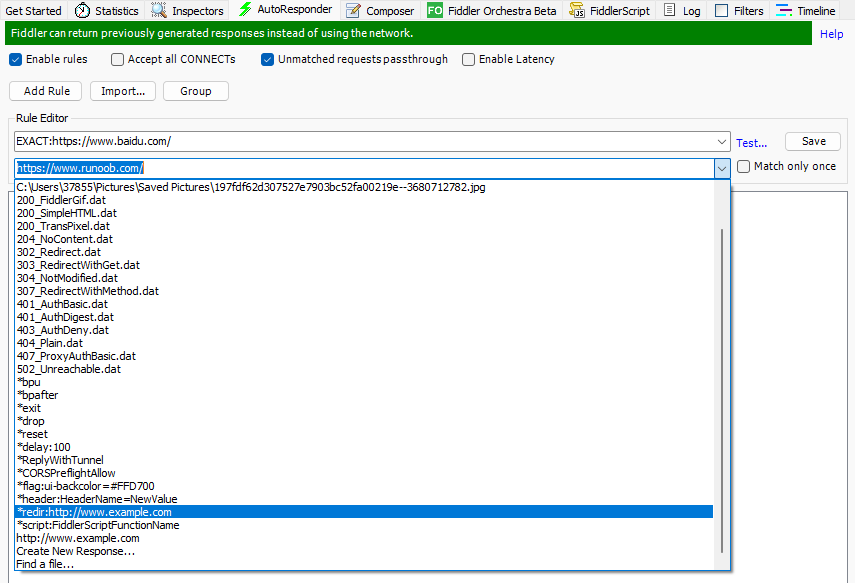Screen dimensions: 855x583
Task: Expand the EXACT match rule dropdown arrow
Action: [721, 142]
